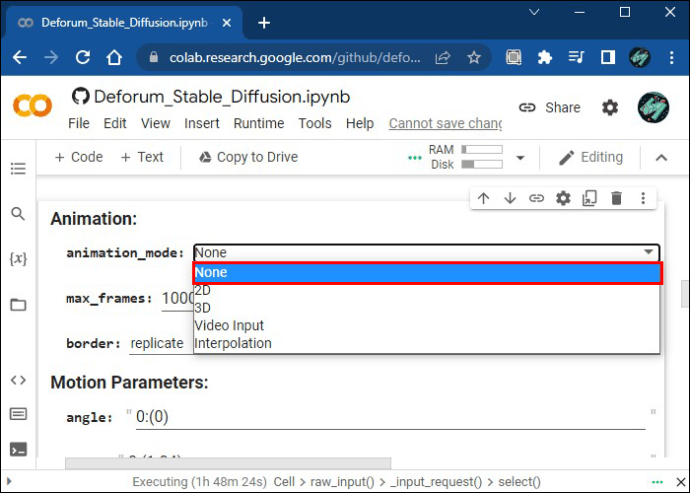Open Chrome tab search chevron
This screenshot has width=690, height=493.
coord(534,12)
